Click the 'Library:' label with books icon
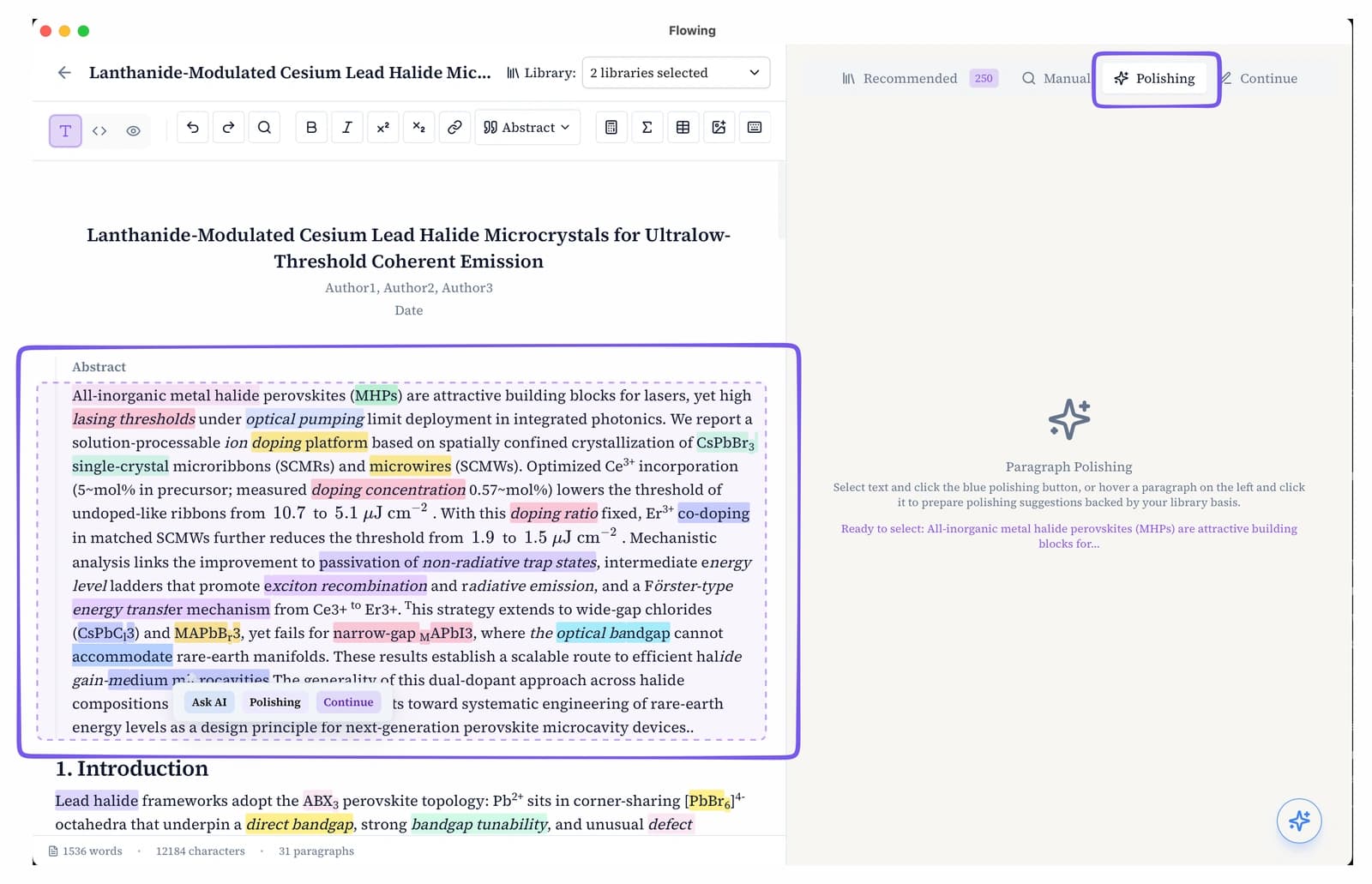 click(541, 73)
